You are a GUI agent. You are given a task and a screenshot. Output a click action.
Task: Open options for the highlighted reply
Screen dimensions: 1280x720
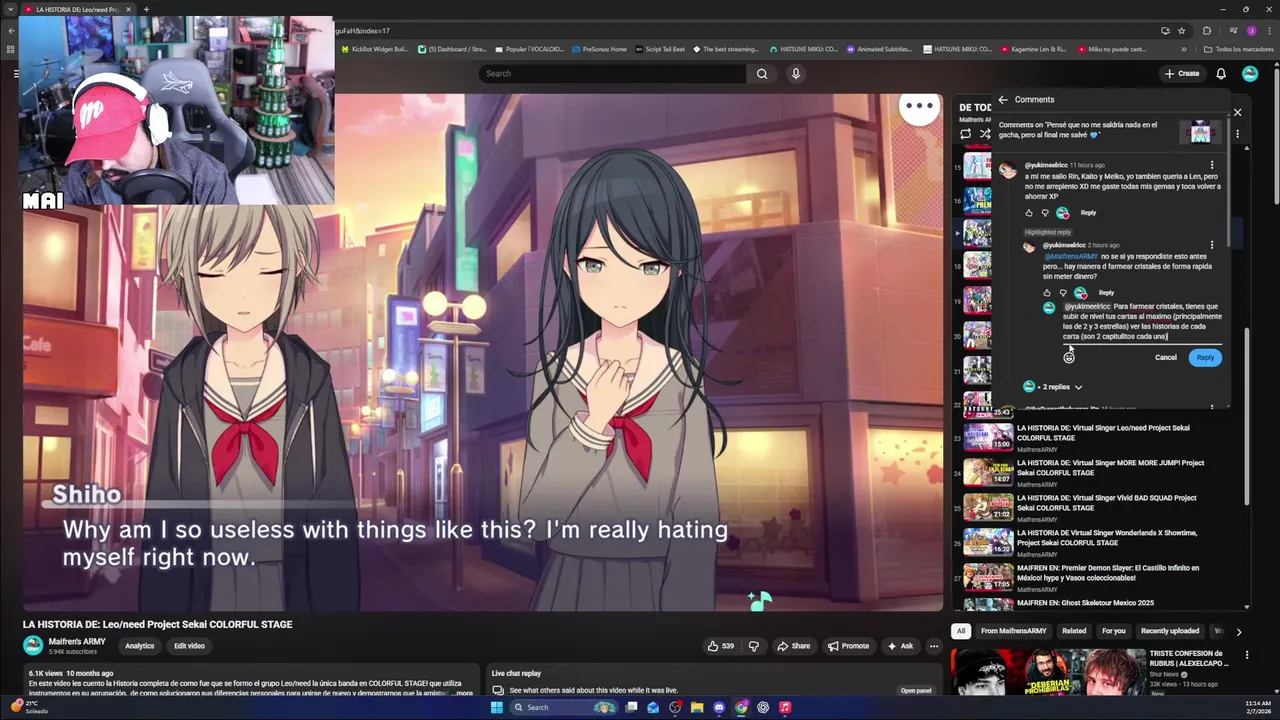click(x=1212, y=245)
